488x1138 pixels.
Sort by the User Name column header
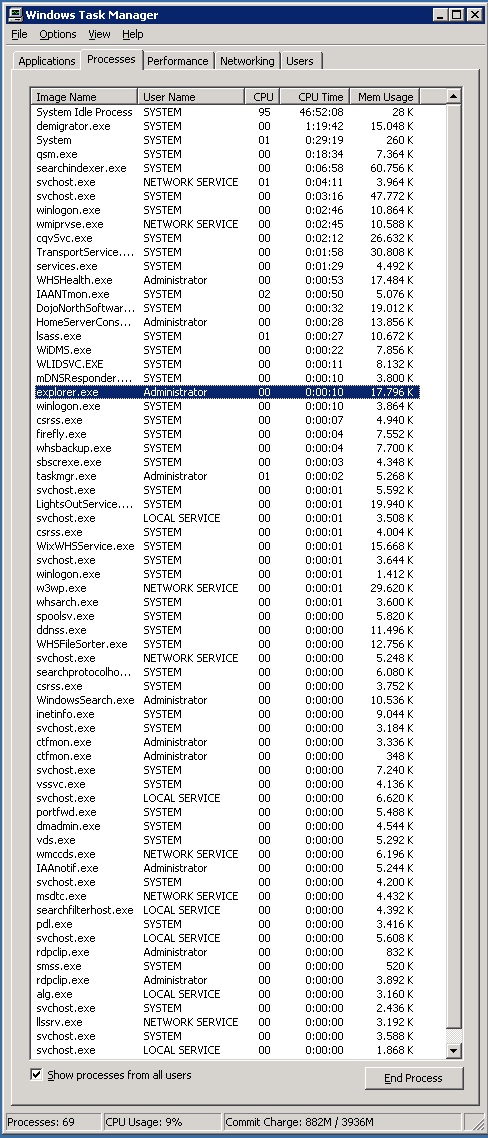tap(189, 97)
